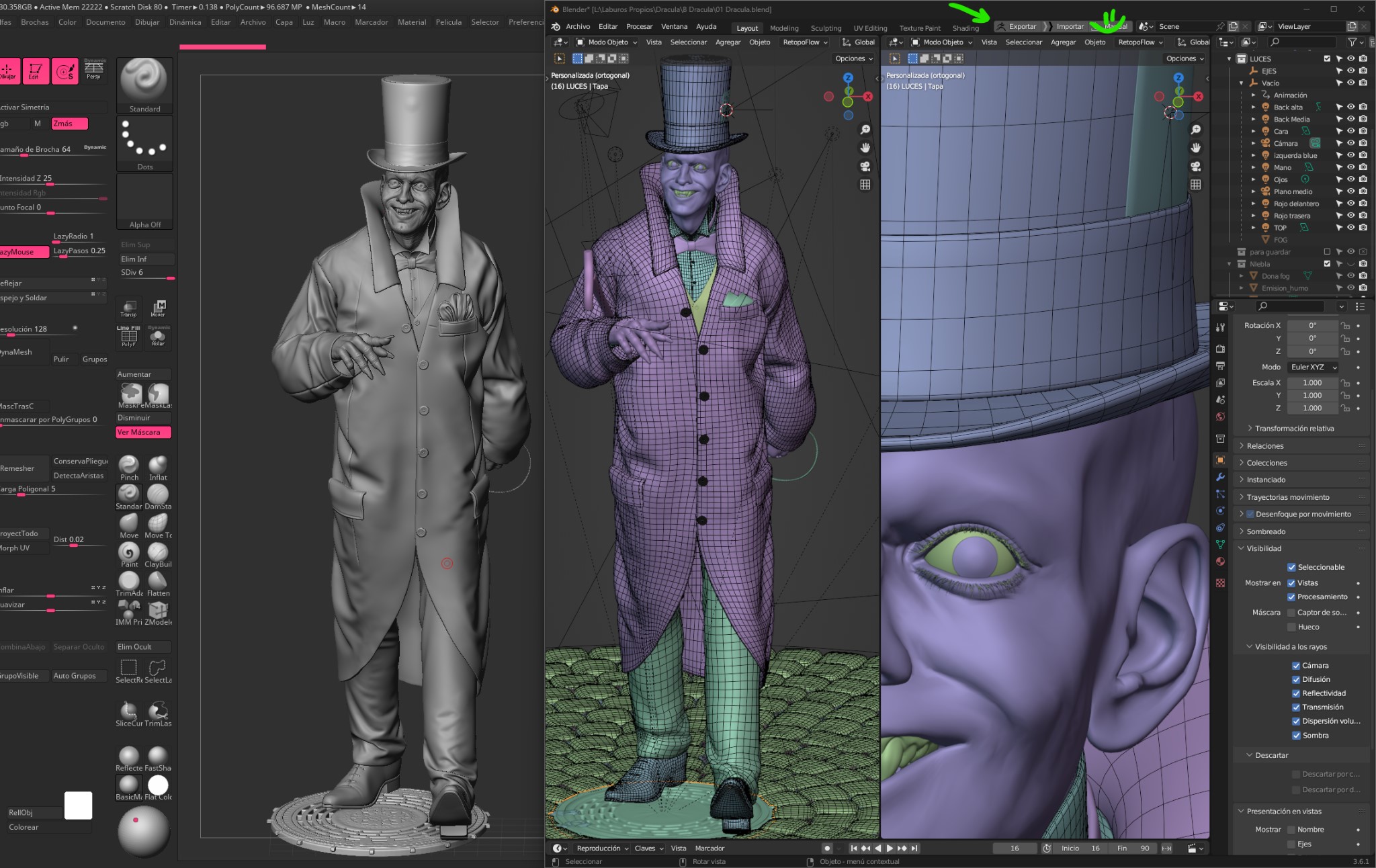Uncheck the Sombra ray visibility checkbox
The height and width of the screenshot is (868, 1376).
pos(1296,735)
